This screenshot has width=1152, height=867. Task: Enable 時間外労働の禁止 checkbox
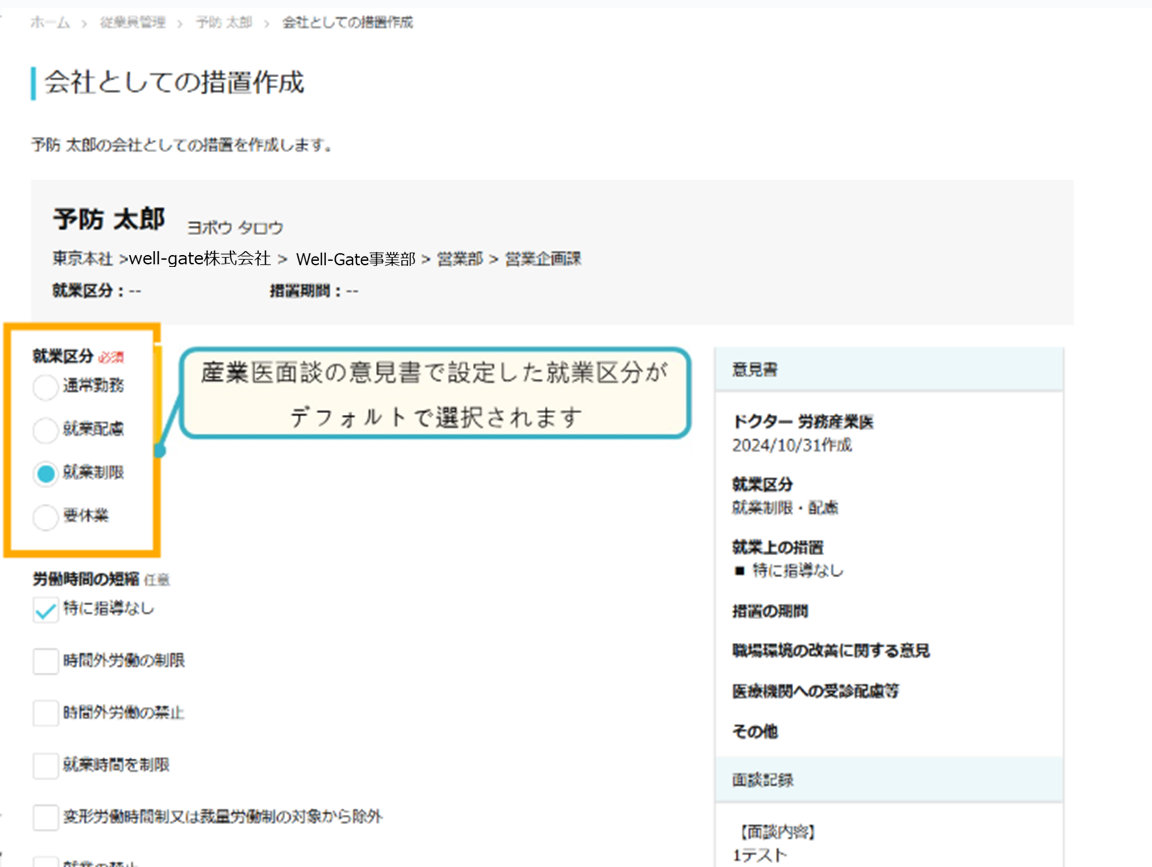(46, 713)
